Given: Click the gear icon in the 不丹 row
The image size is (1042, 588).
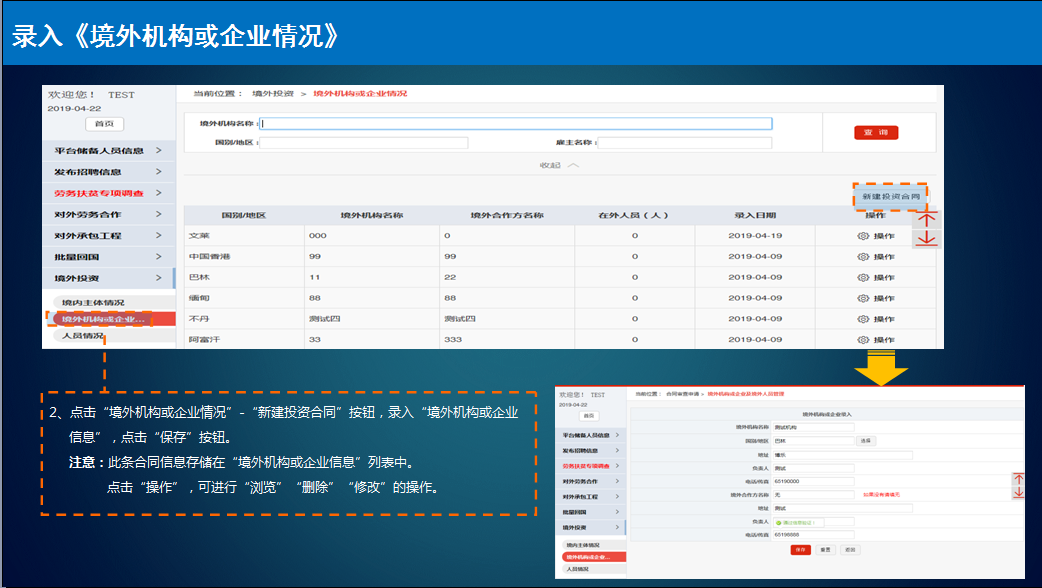Looking at the screenshot, I should coord(863,319).
